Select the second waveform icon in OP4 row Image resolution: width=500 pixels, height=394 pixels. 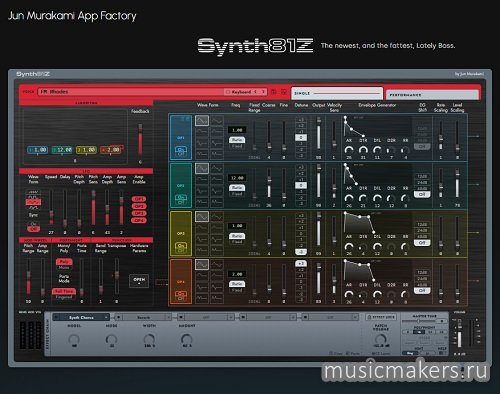pyautogui.click(x=217, y=265)
